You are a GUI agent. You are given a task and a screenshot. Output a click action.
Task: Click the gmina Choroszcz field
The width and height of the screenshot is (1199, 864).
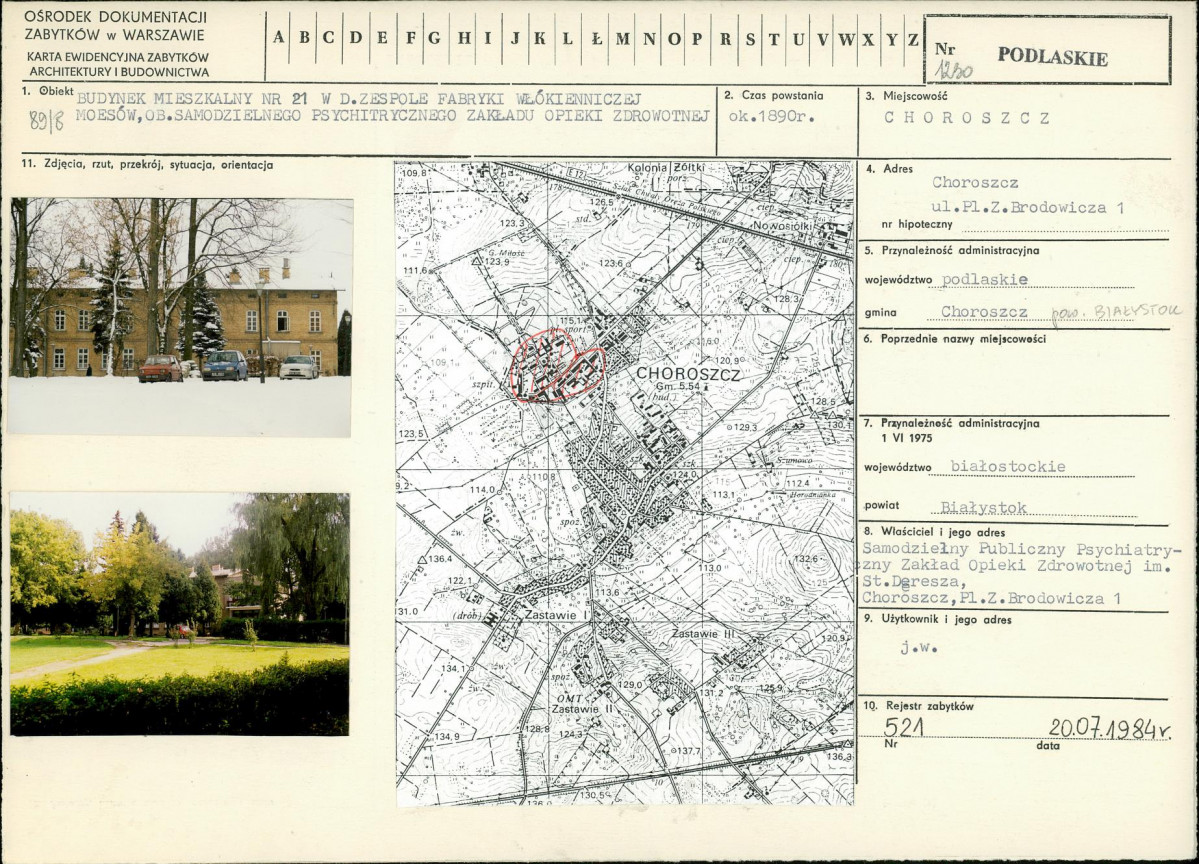(984, 312)
